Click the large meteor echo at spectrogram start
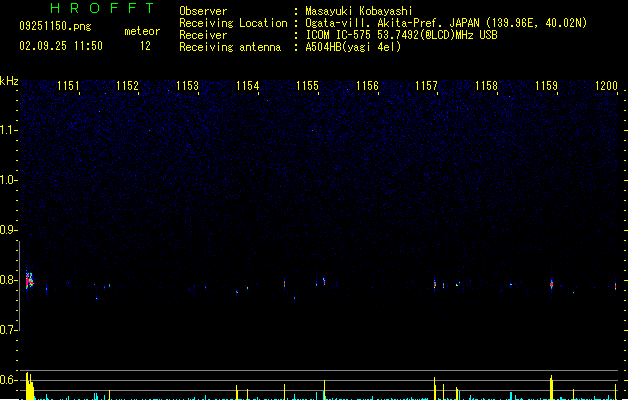The image size is (629, 400). (30, 280)
